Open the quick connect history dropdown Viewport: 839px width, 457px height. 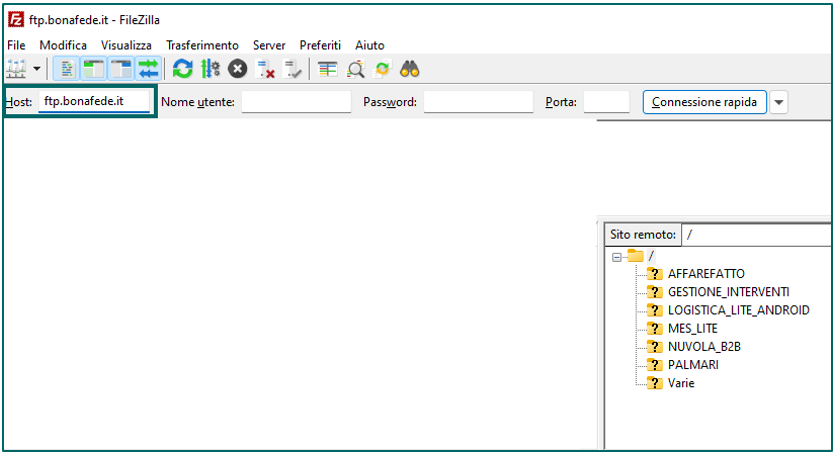[x=779, y=102]
